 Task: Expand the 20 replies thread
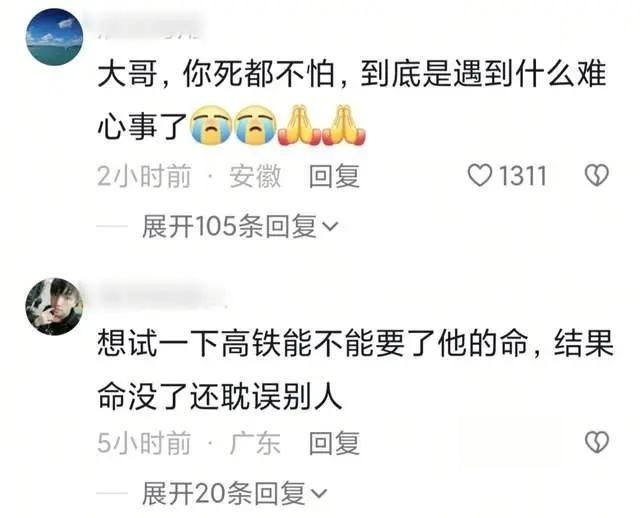(x=234, y=493)
